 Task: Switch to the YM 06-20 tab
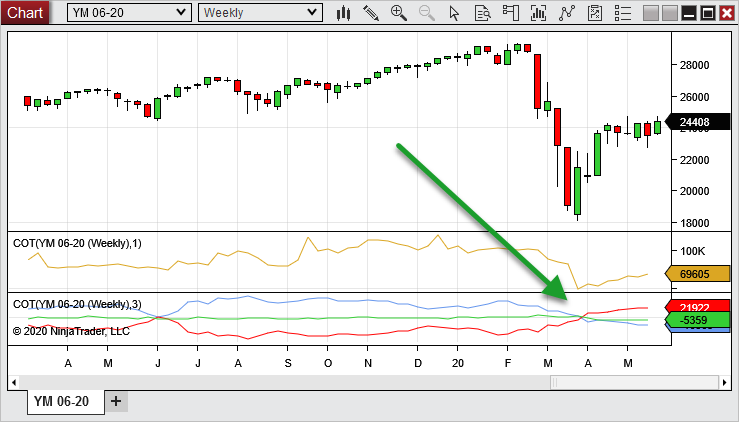pos(61,401)
